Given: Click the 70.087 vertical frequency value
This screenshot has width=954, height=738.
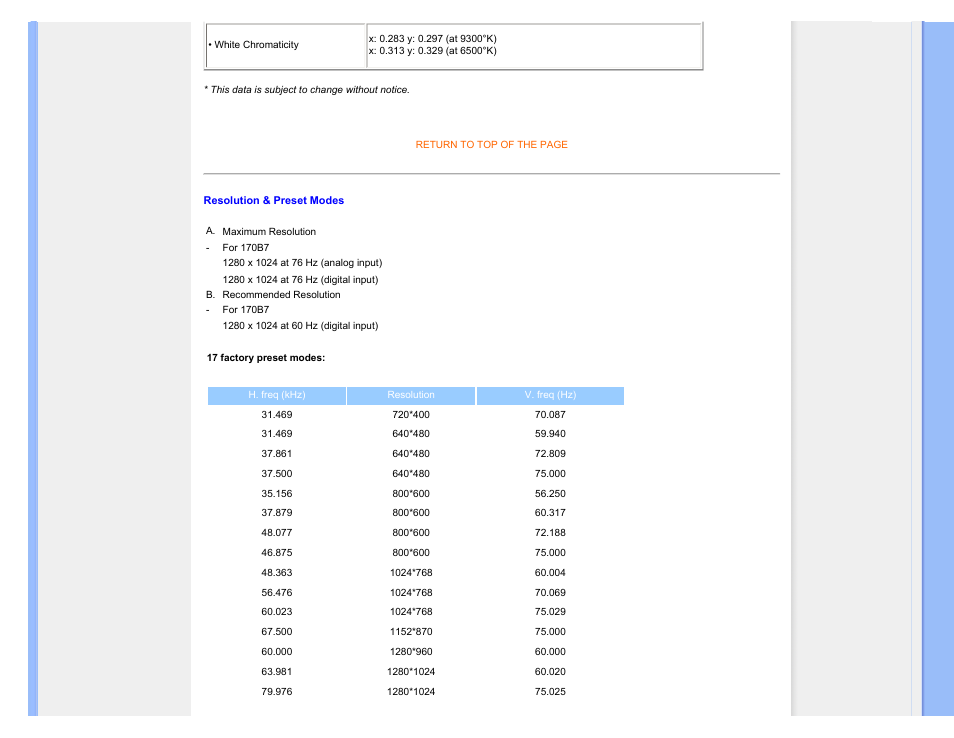Looking at the screenshot, I should tap(550, 415).
